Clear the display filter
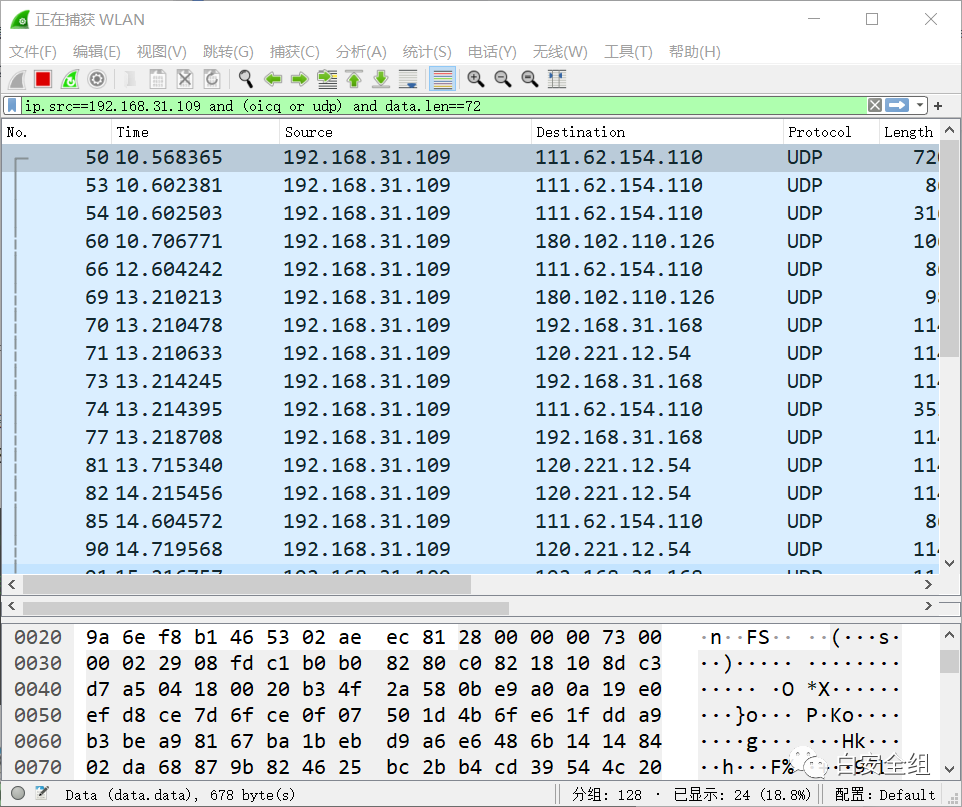Image resolution: width=962 pixels, height=807 pixels. (875, 106)
